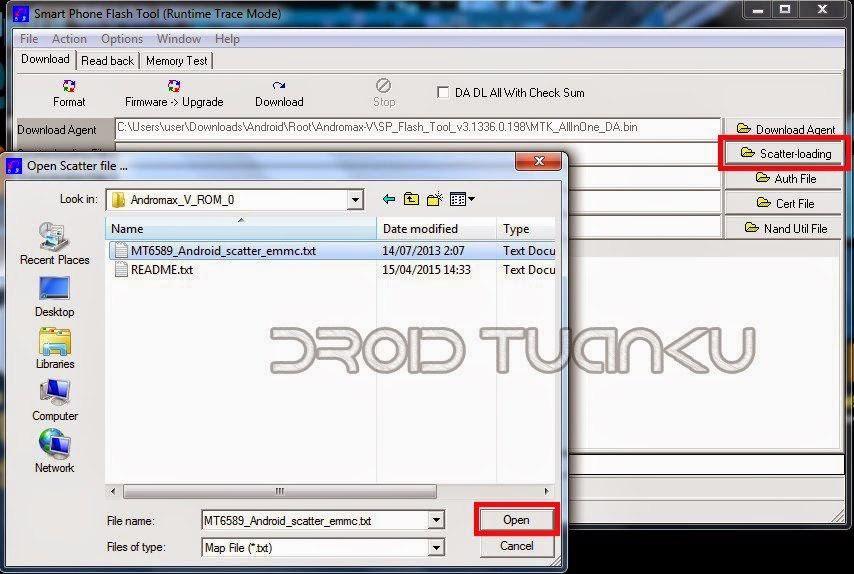Open Desktop in the places sidebar

click(x=54, y=297)
